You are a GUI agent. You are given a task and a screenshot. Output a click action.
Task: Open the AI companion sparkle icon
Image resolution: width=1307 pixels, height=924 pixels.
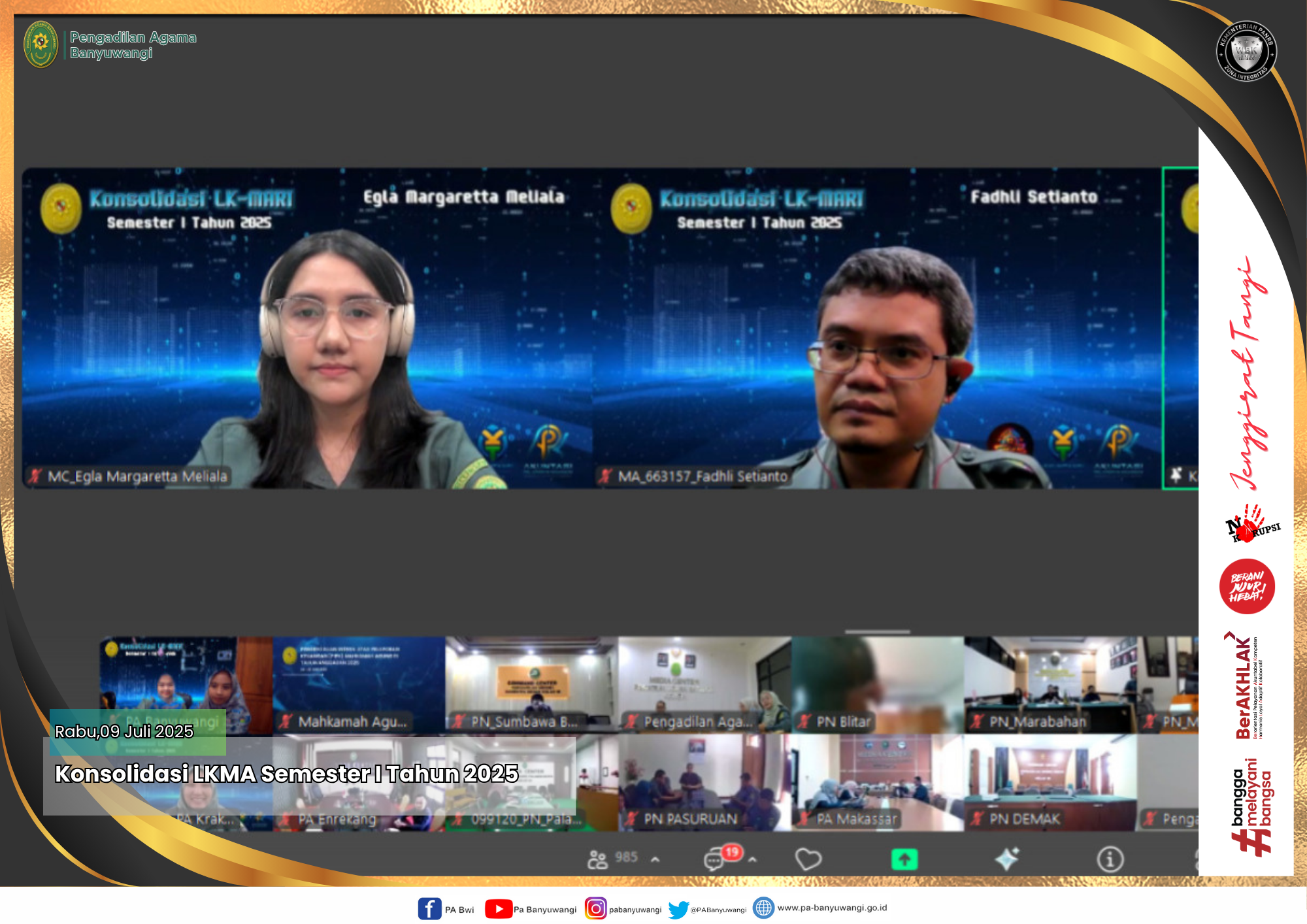click(1006, 859)
